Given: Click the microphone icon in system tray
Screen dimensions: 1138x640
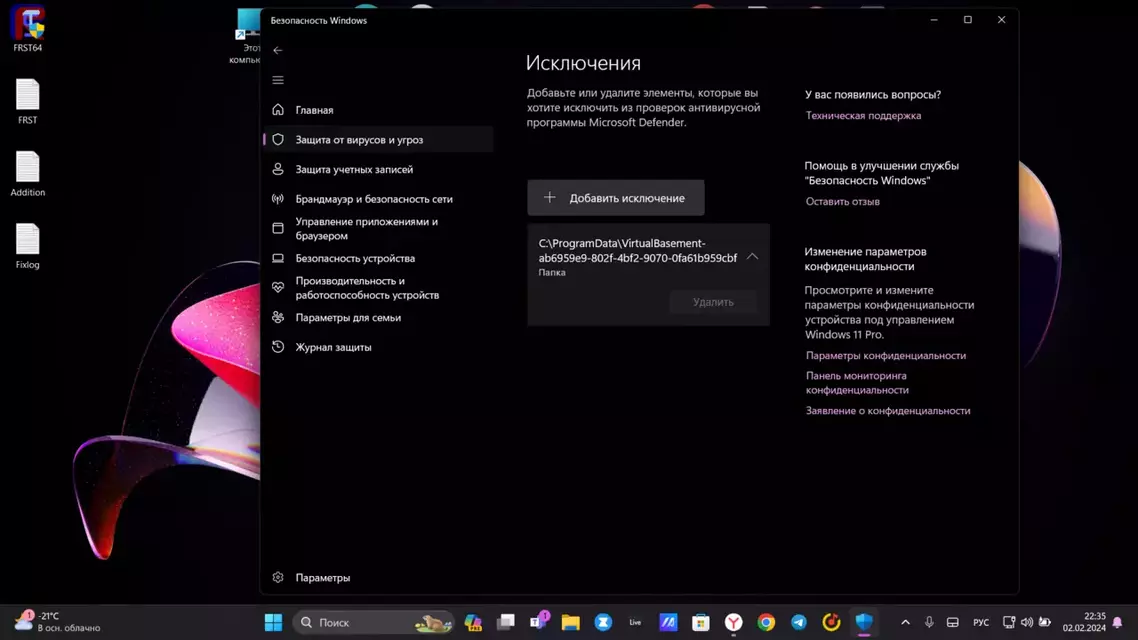Looking at the screenshot, I should coord(929,623).
